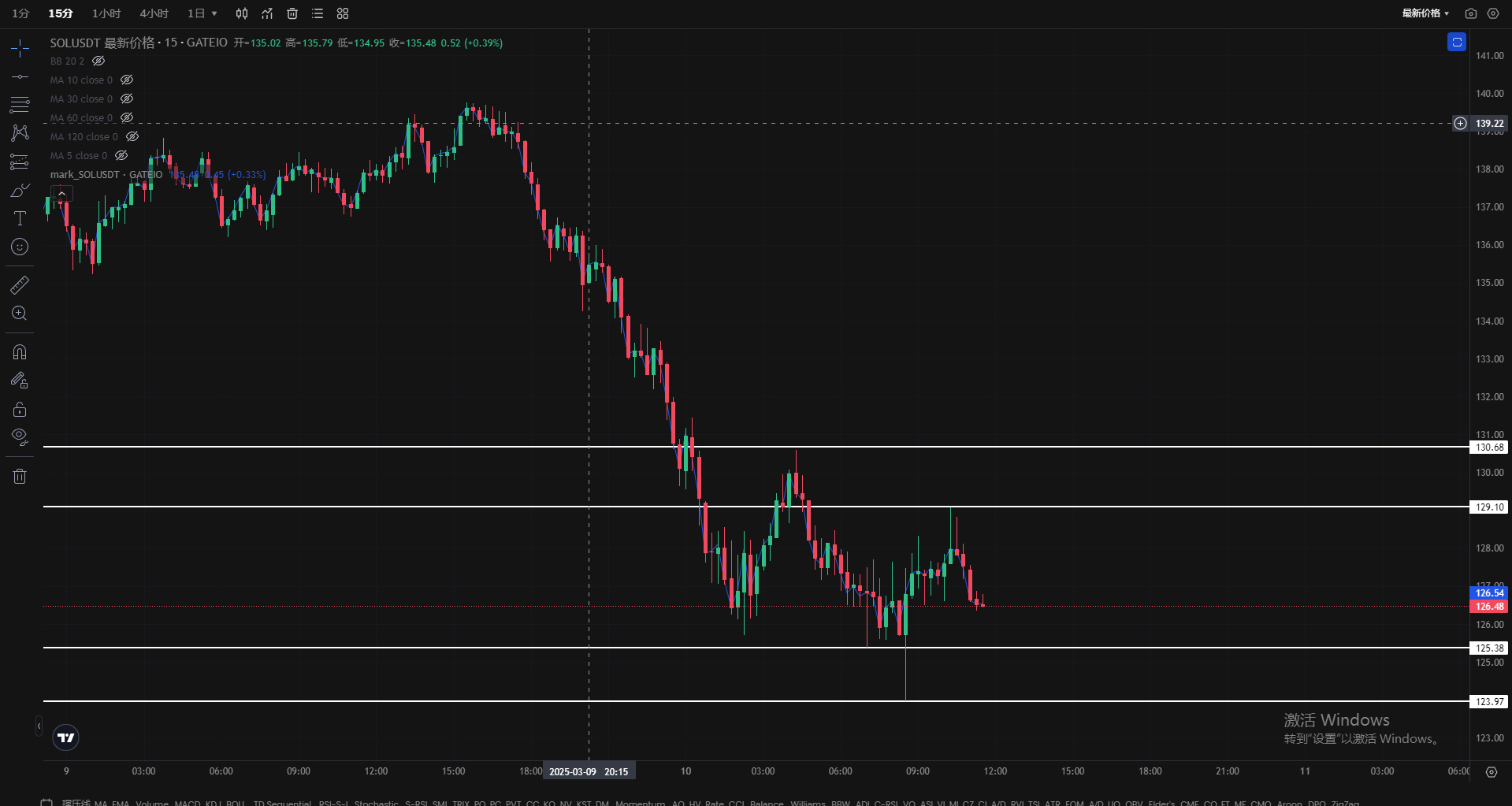Open the multi-chart grid layout icon

coord(343,13)
